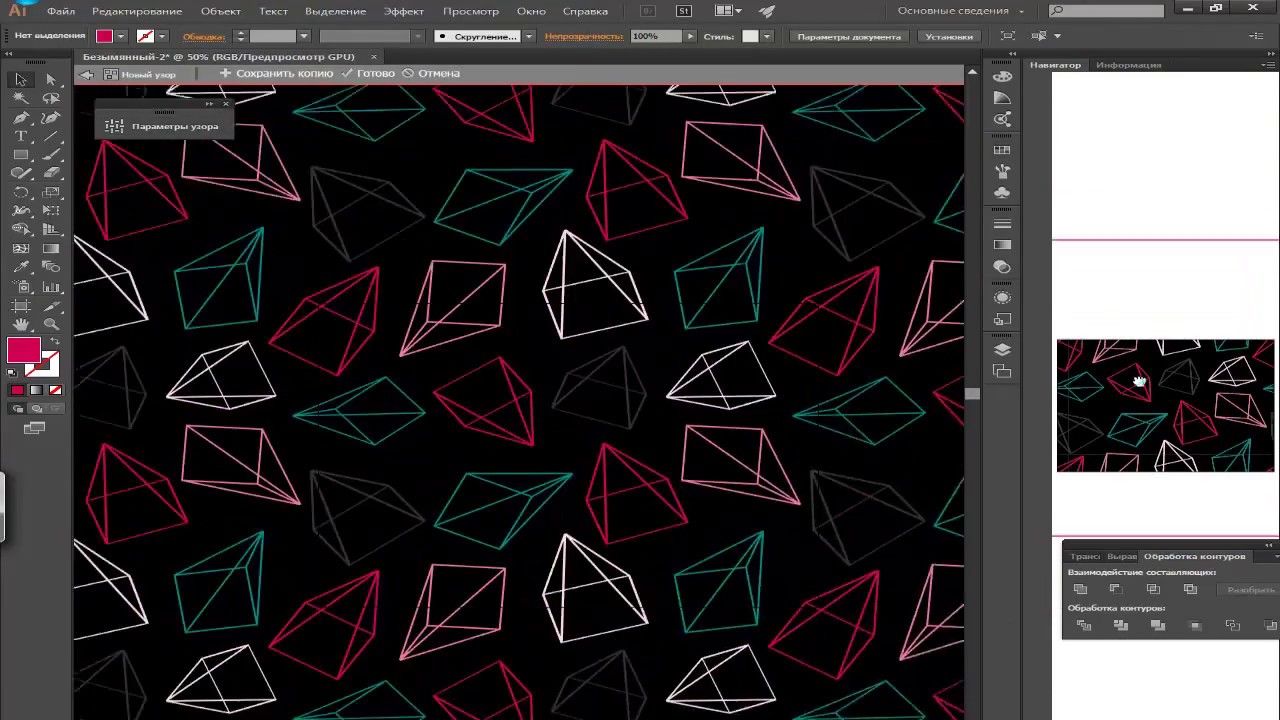Activate the Type tool
Image resolution: width=1280 pixels, height=720 pixels.
[21, 136]
